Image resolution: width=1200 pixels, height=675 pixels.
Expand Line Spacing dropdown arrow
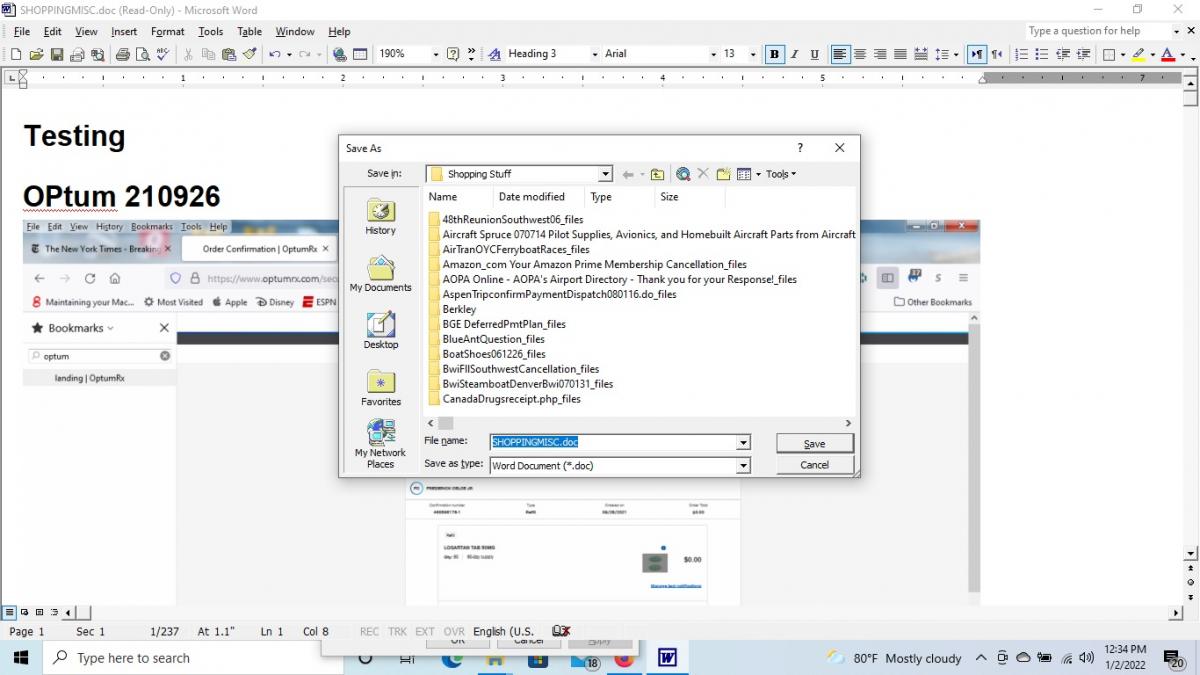956,54
